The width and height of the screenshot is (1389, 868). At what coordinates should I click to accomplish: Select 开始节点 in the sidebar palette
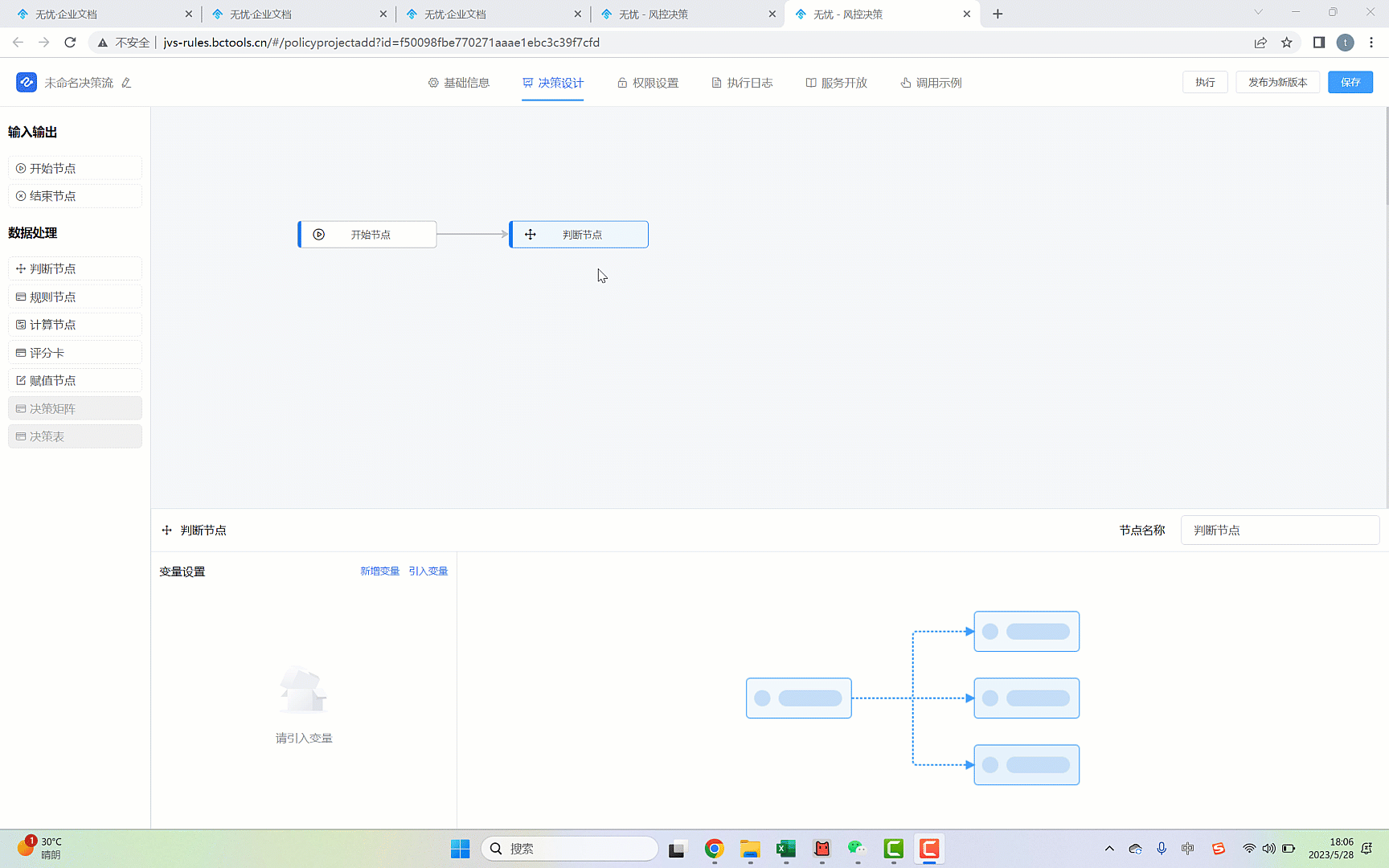click(75, 168)
